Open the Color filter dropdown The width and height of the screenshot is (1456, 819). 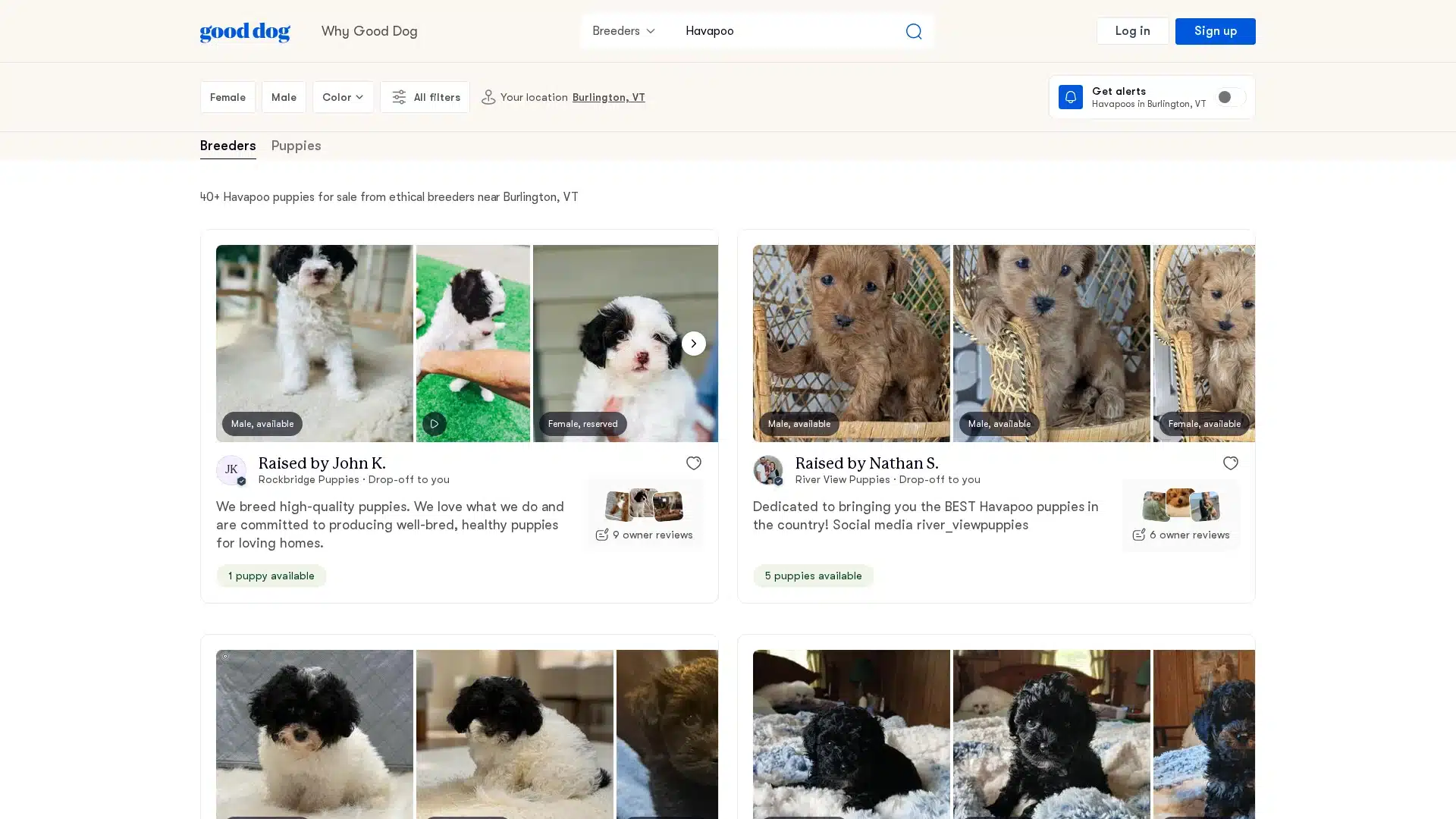point(343,97)
